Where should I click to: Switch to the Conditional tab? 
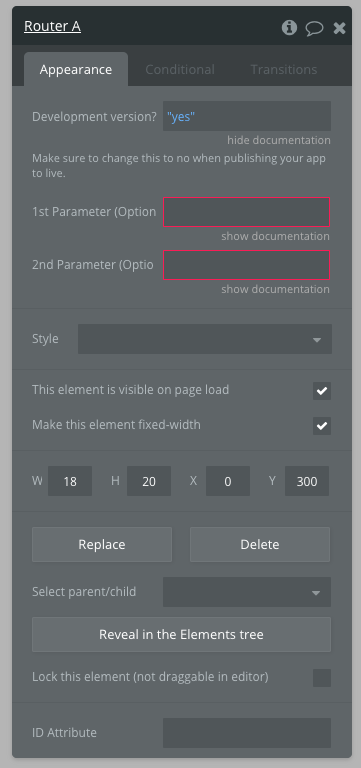[180, 70]
